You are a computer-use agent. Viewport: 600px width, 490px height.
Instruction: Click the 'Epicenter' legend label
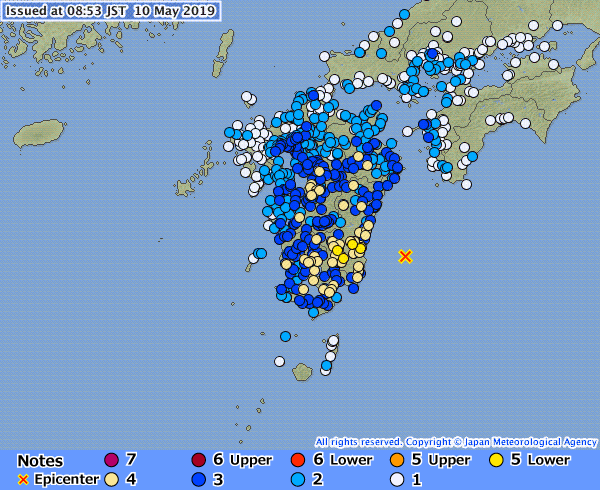click(66, 479)
